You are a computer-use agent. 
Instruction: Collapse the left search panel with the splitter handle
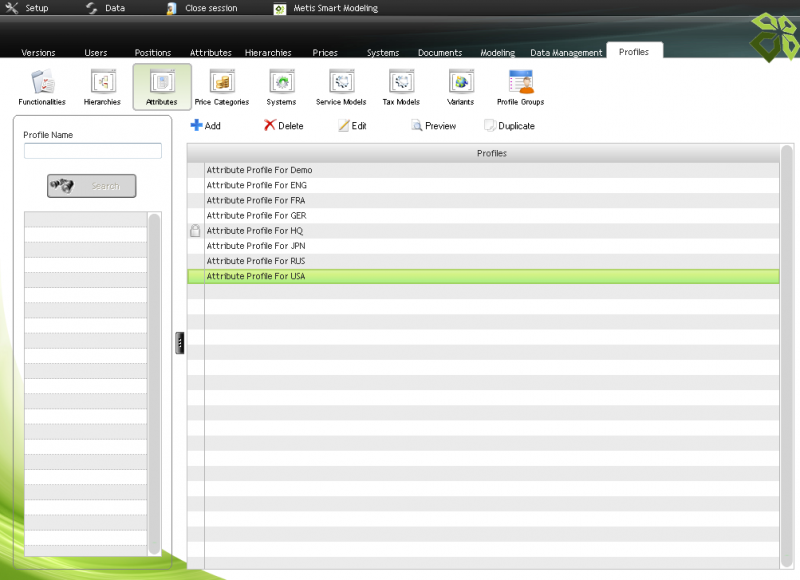click(x=180, y=343)
